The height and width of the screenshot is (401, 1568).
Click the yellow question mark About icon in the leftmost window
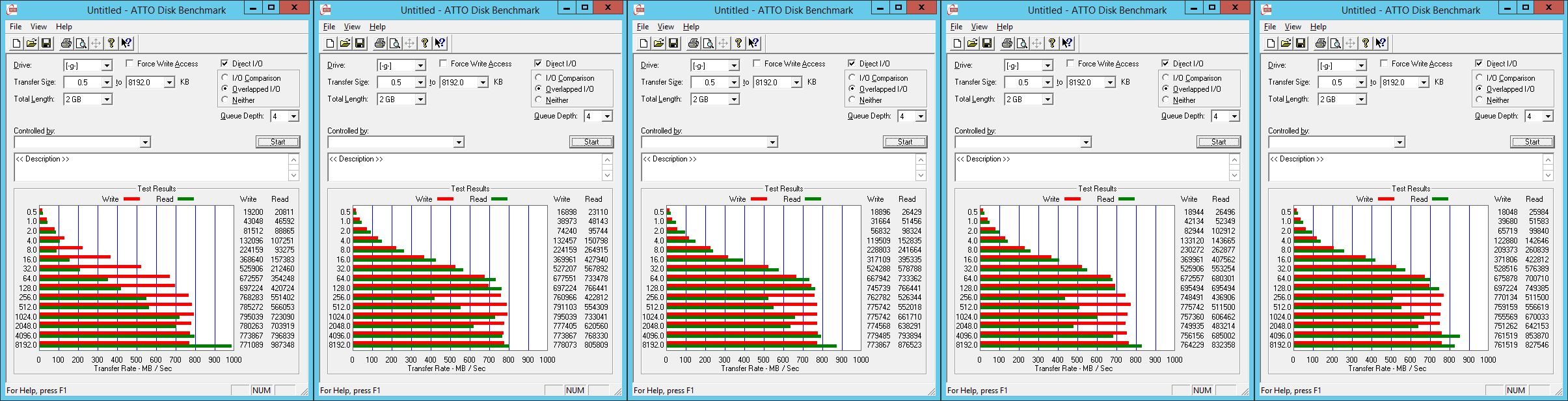(111, 44)
